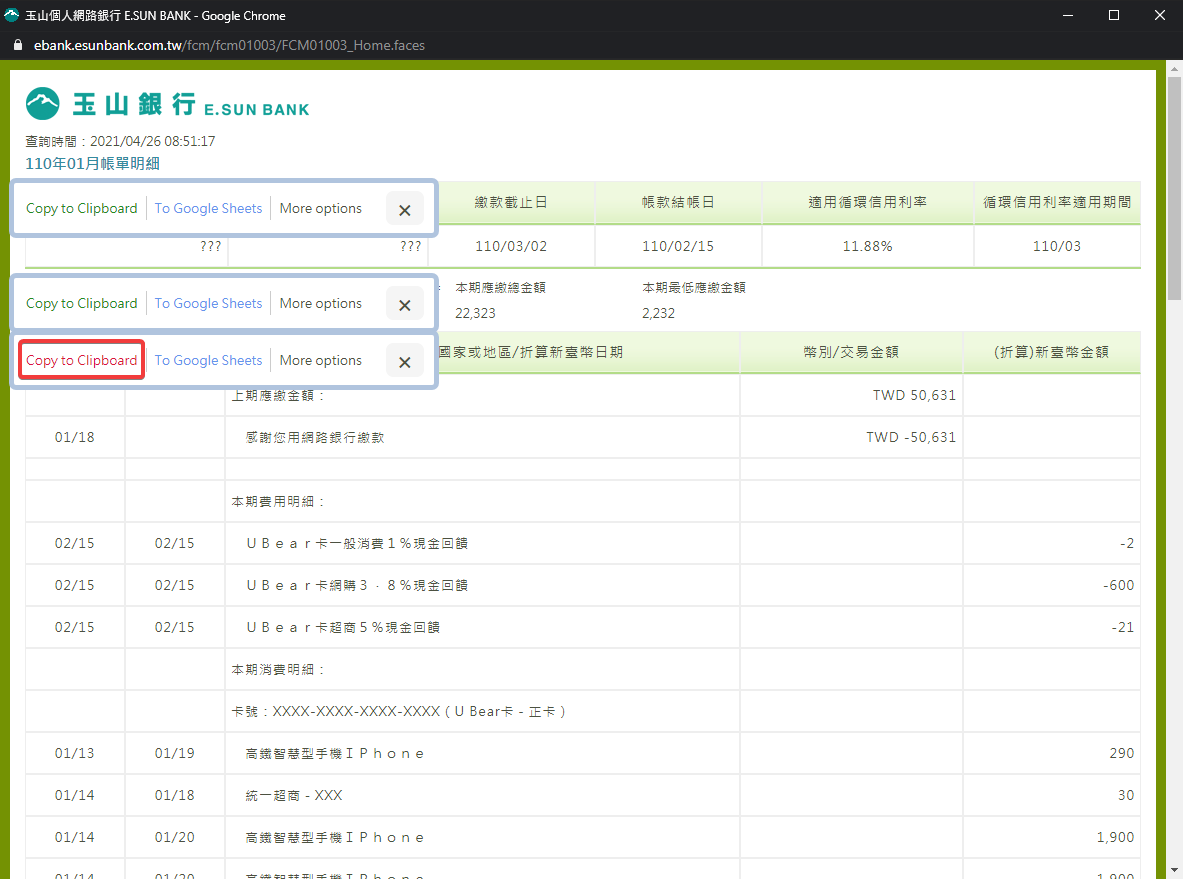This screenshot has height=879, width=1183.
Task: Click the 適用循環信用利率 header
Action: click(x=868, y=202)
